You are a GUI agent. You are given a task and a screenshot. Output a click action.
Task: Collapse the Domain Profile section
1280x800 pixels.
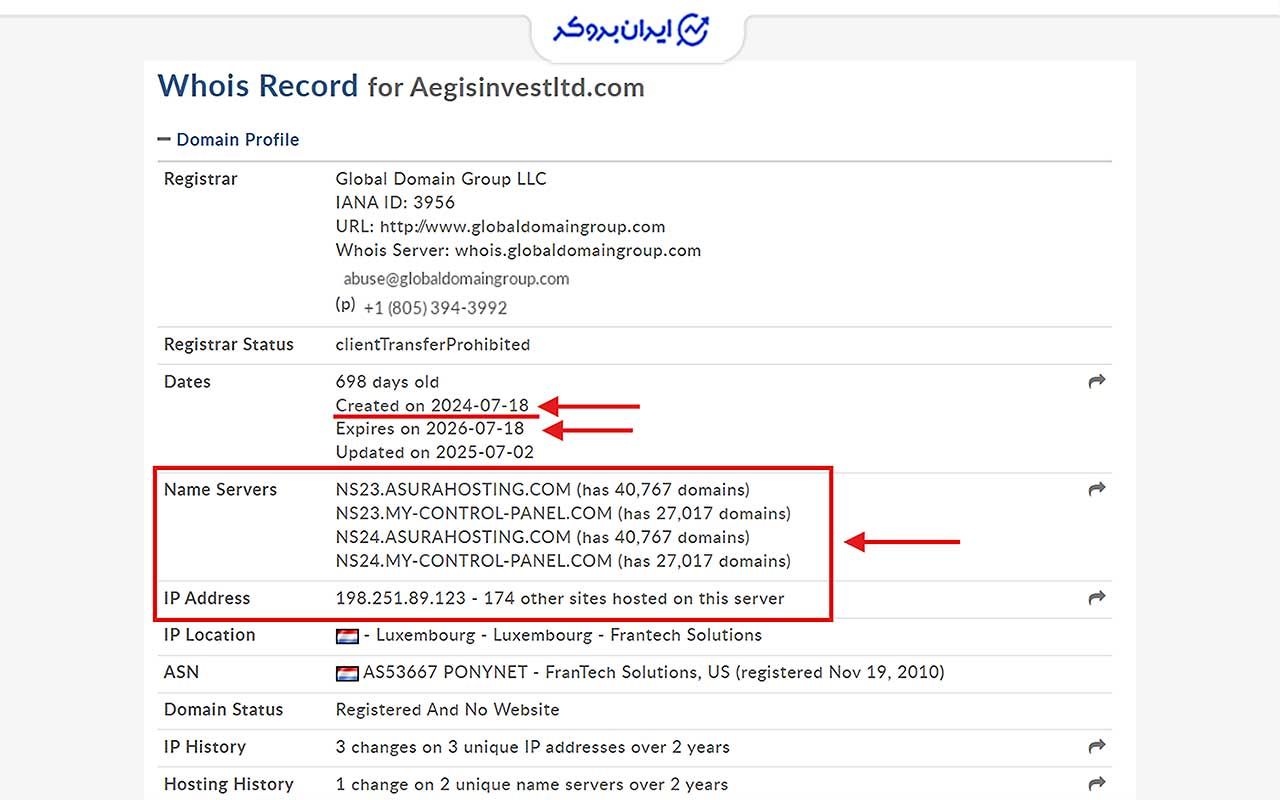pos(228,140)
